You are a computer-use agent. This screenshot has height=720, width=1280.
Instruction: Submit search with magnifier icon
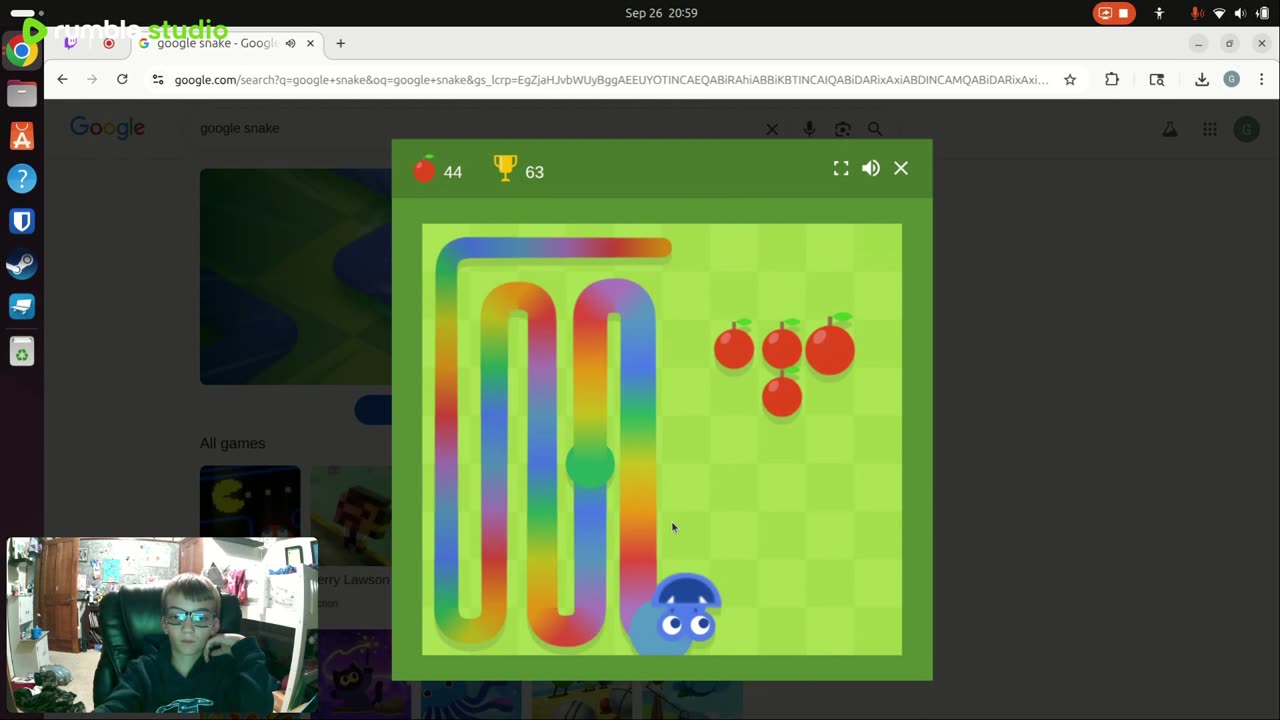[x=875, y=129]
